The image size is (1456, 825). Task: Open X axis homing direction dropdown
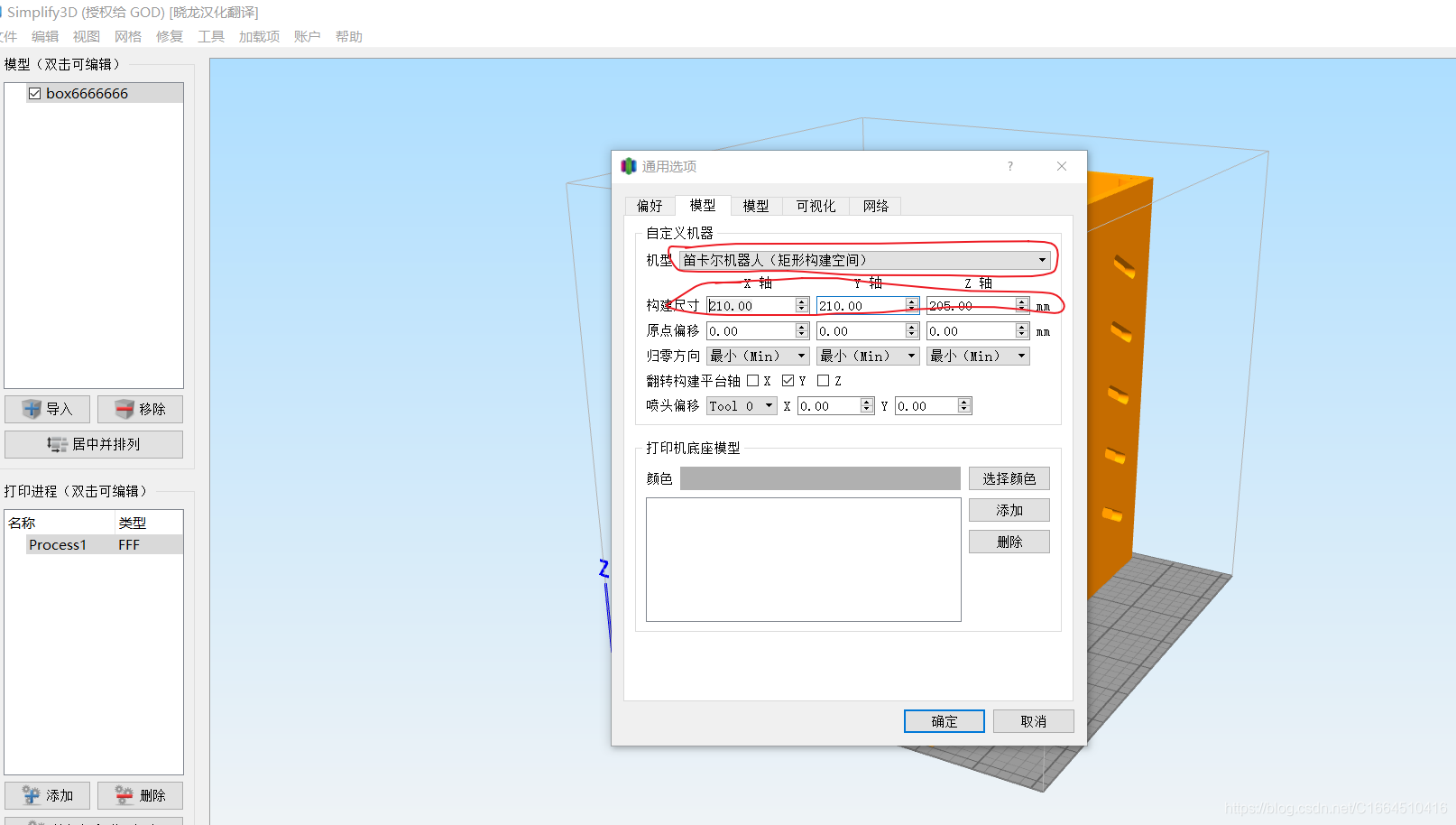tap(758, 356)
